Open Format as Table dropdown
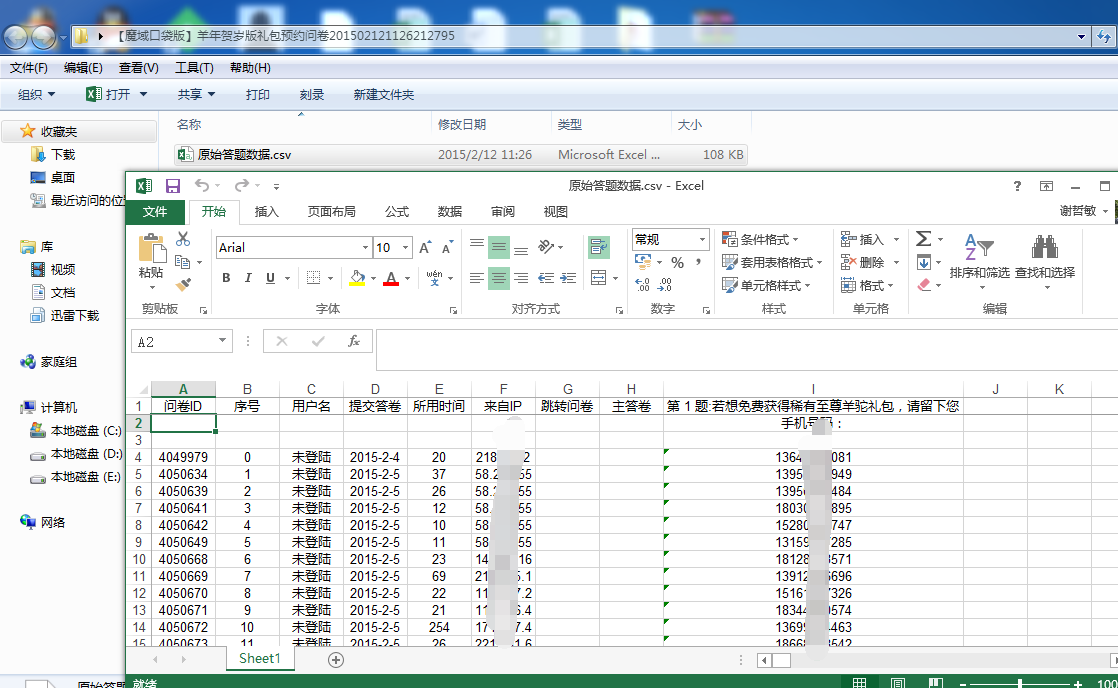This screenshot has width=1118, height=688. point(772,262)
